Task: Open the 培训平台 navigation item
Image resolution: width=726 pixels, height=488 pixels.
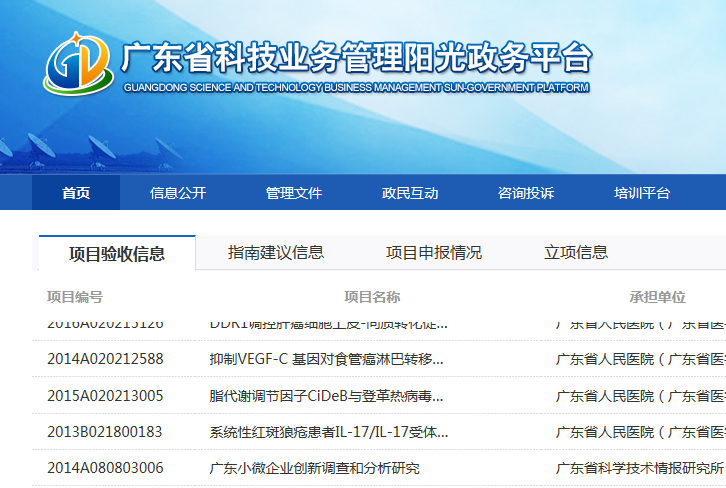Action: point(642,193)
